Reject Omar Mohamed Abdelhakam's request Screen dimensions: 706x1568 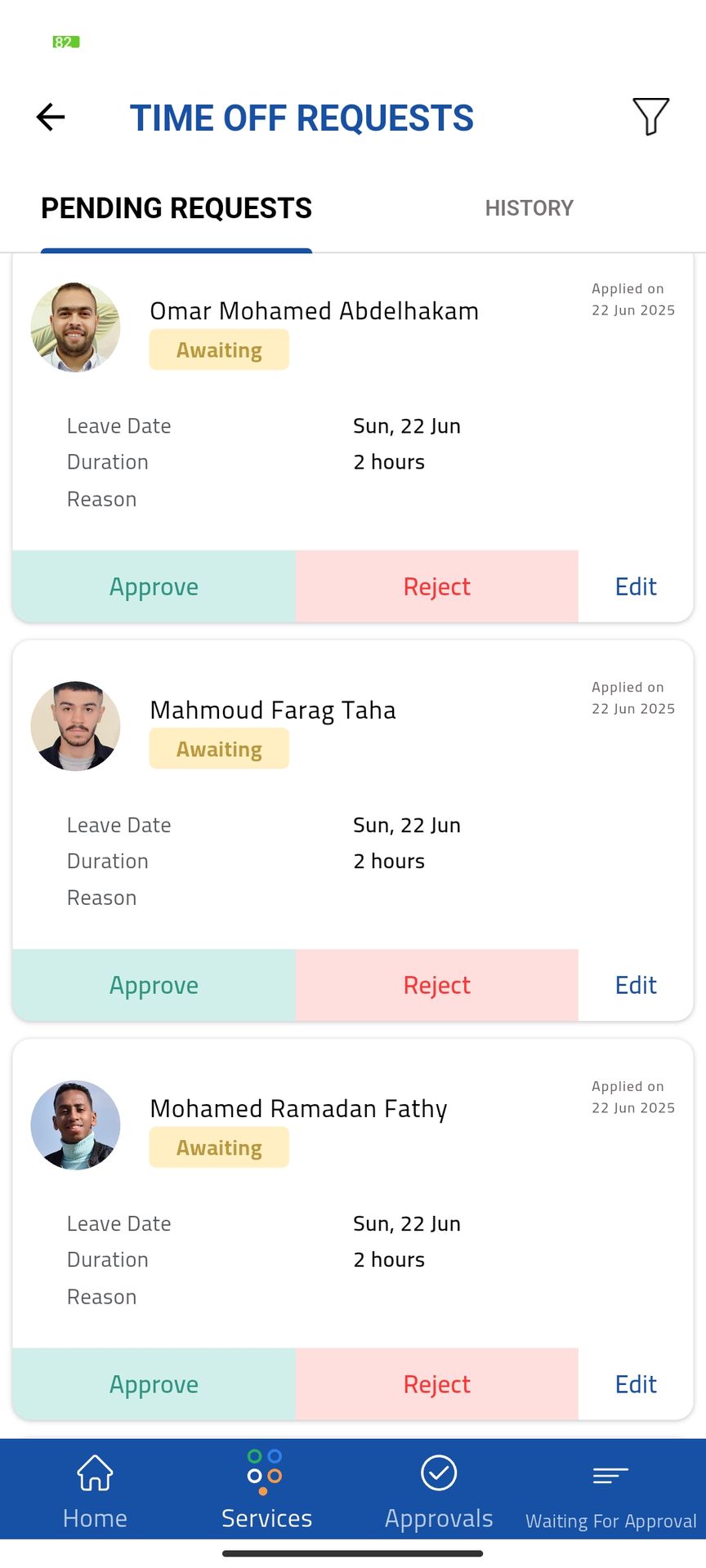tap(436, 586)
